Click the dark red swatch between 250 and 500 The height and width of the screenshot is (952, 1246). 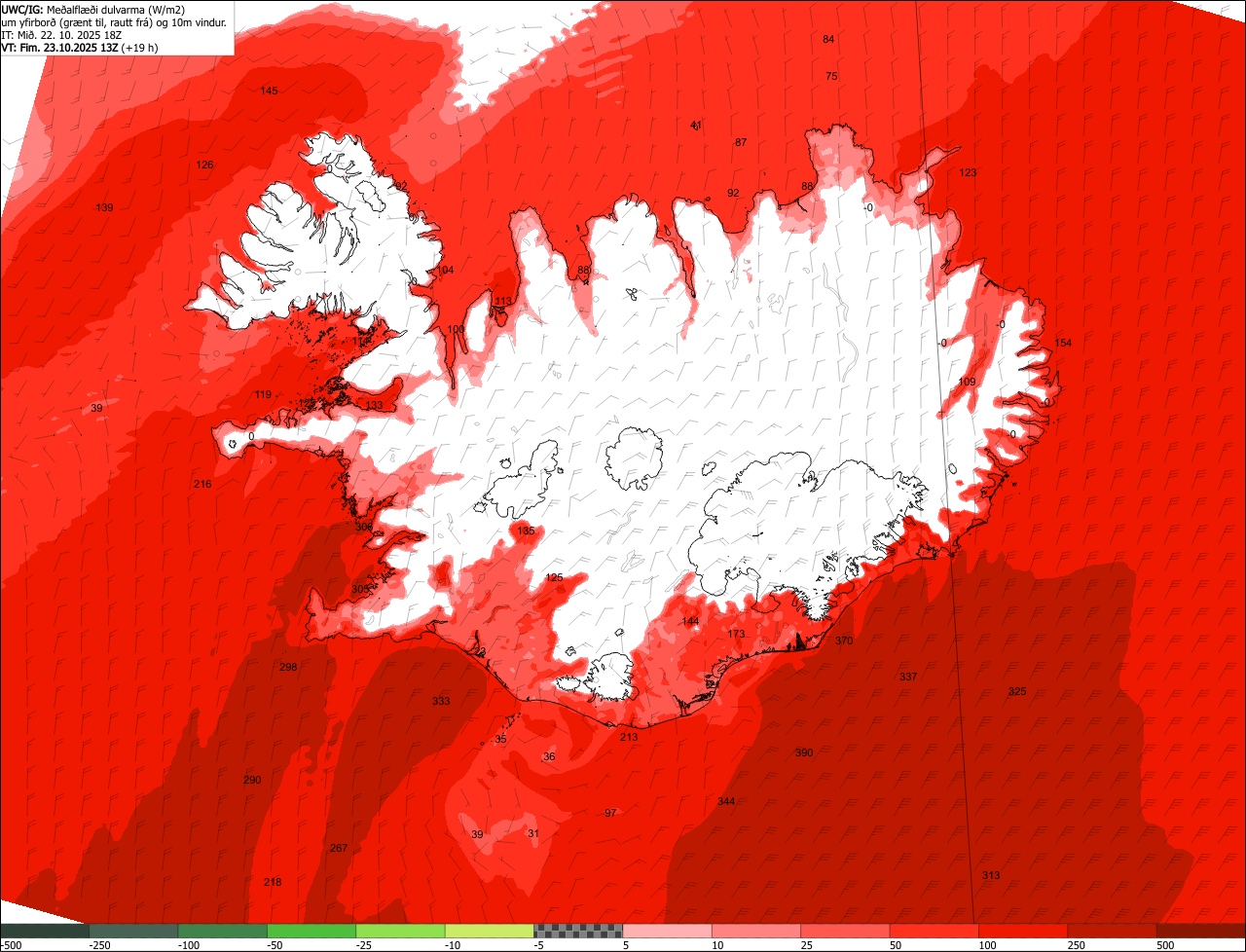(x=1112, y=931)
